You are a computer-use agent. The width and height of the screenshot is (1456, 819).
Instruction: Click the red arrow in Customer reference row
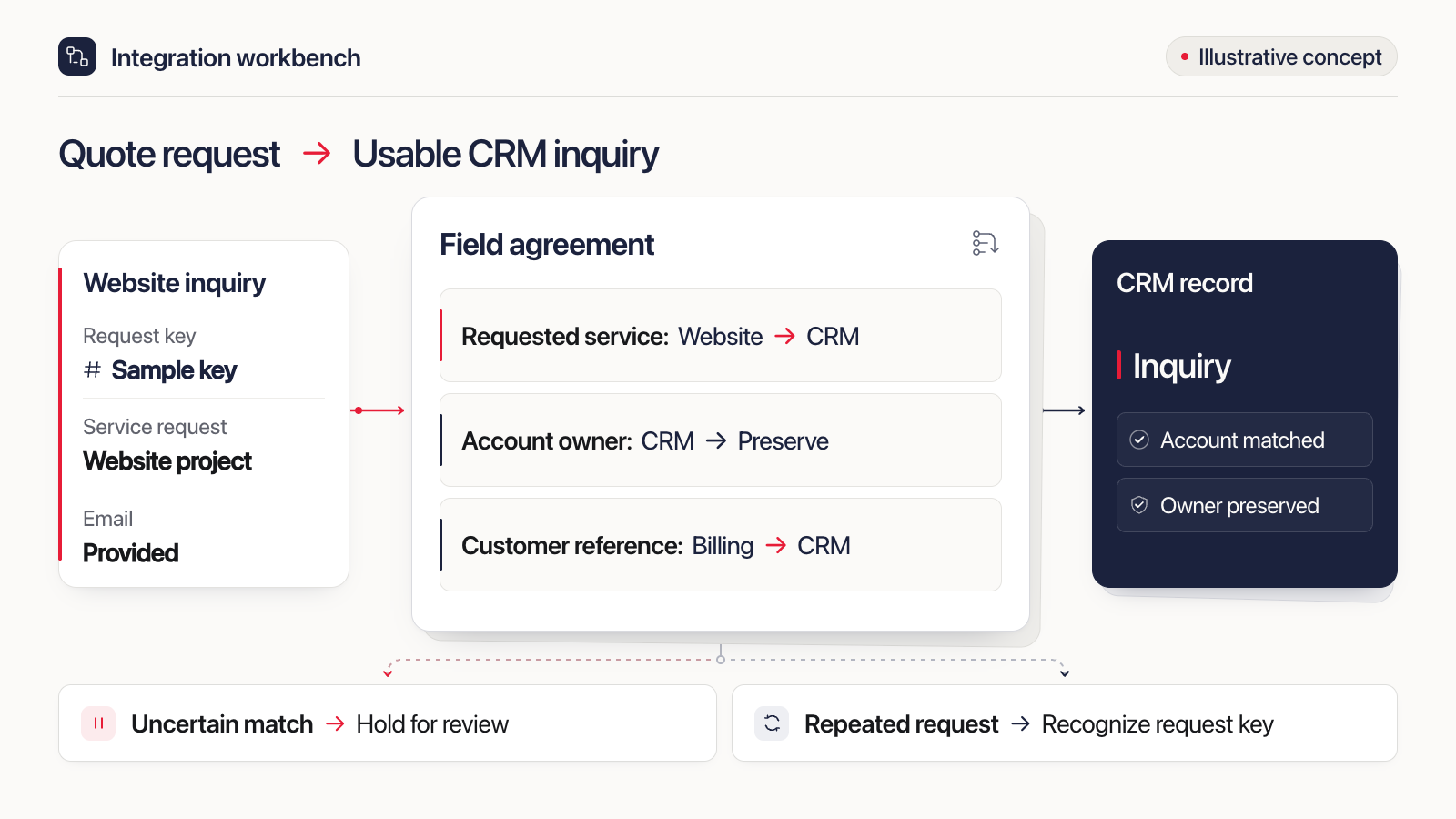click(x=775, y=545)
